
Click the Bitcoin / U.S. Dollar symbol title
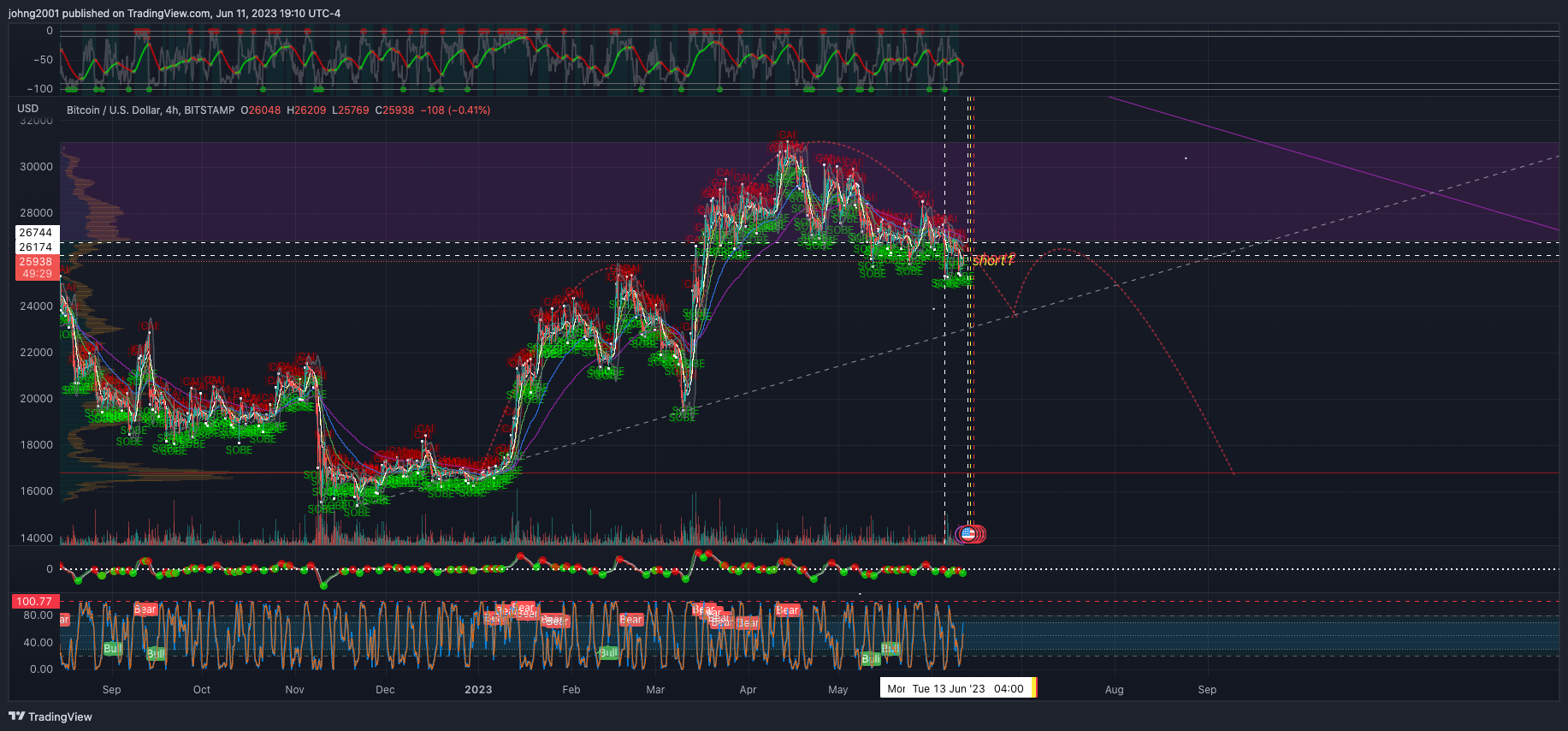click(151, 110)
